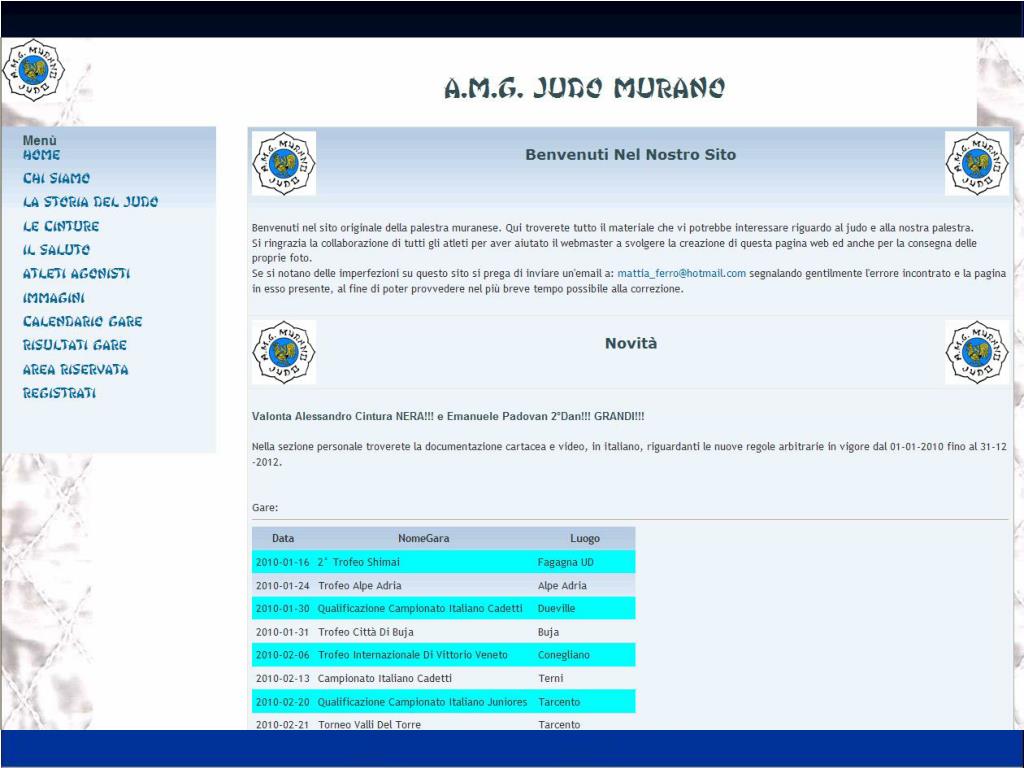
Task: Select the 'Trofeo Città Di Buja' entry
Action: click(x=365, y=632)
